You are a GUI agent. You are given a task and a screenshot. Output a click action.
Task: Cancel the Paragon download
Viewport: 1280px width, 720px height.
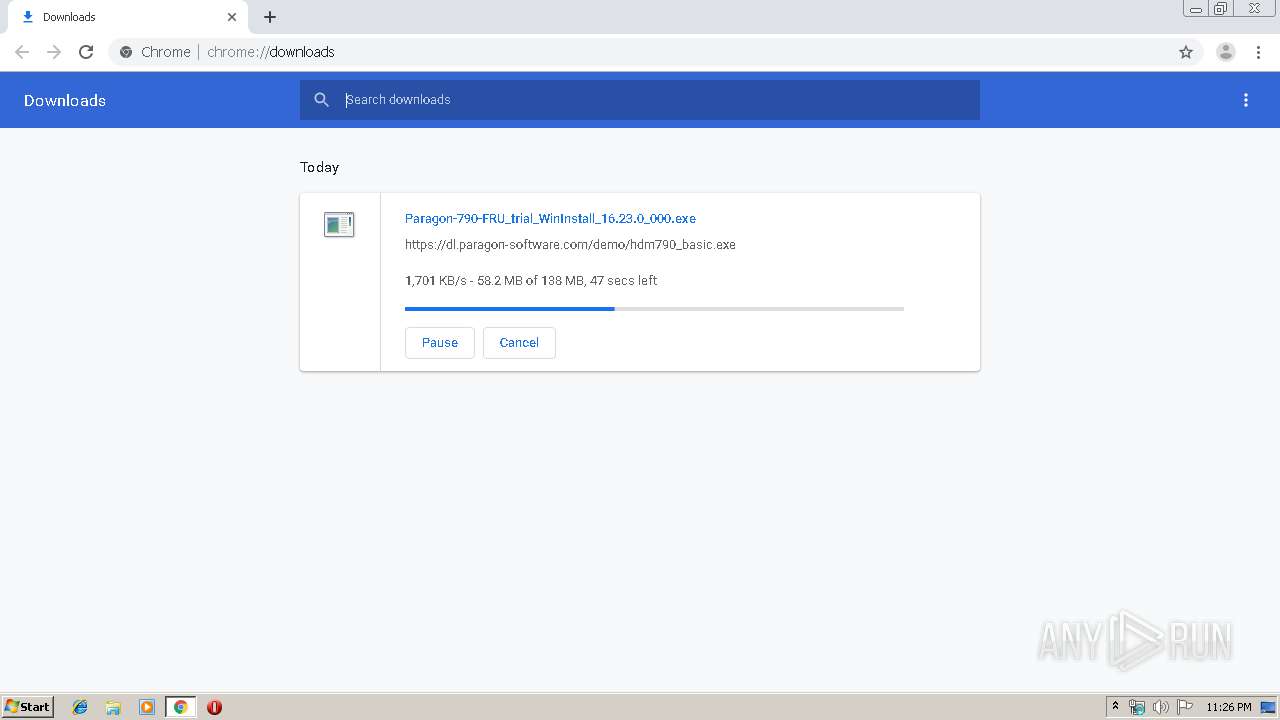tap(519, 343)
